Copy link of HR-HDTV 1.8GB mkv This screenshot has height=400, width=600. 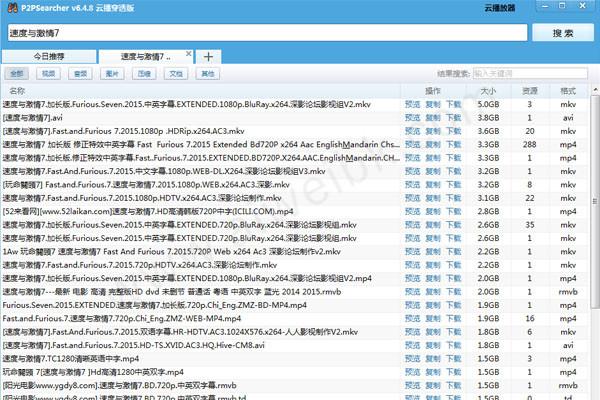click(x=433, y=332)
